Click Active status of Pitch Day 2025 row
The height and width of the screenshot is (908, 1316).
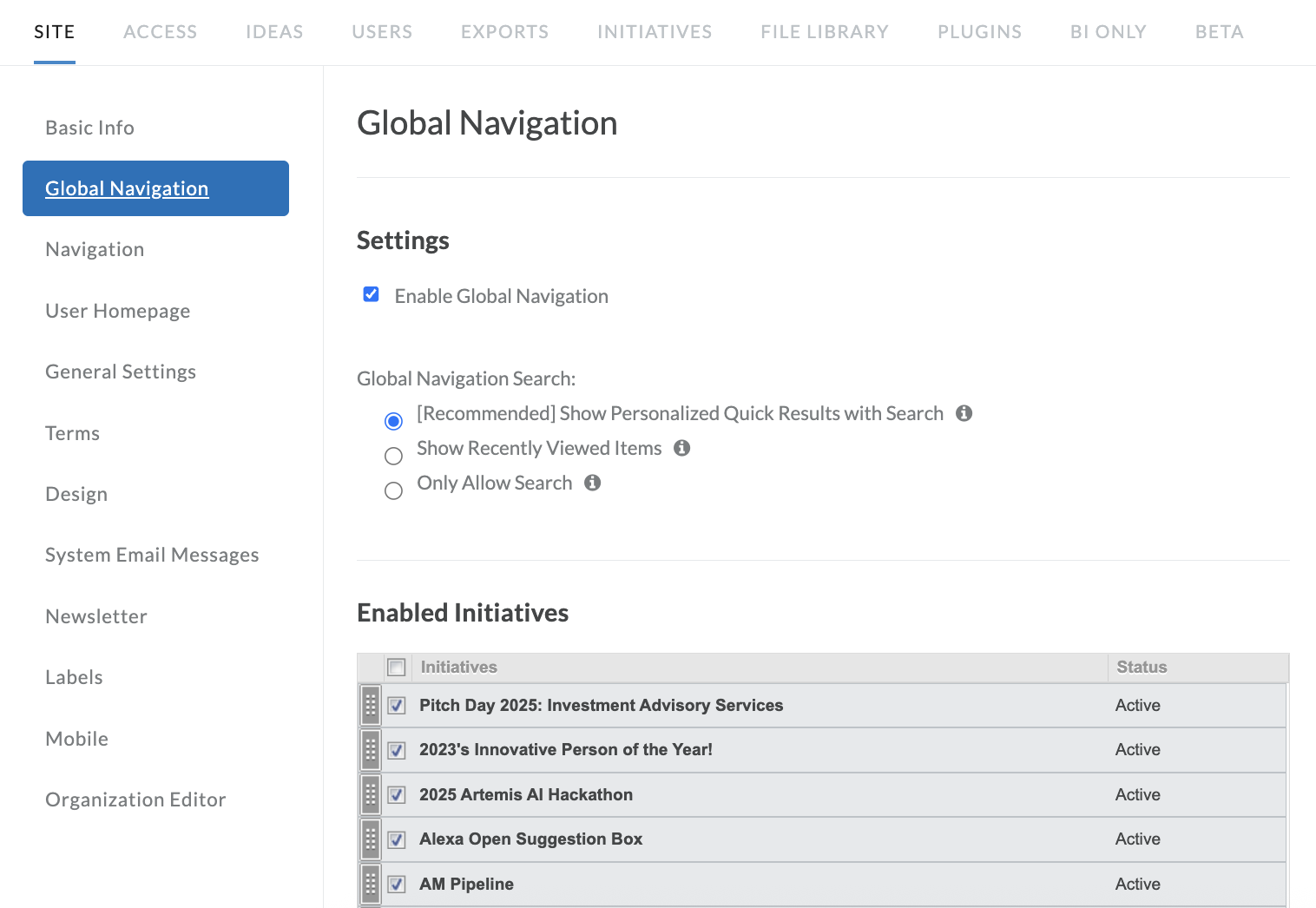[x=1138, y=706]
